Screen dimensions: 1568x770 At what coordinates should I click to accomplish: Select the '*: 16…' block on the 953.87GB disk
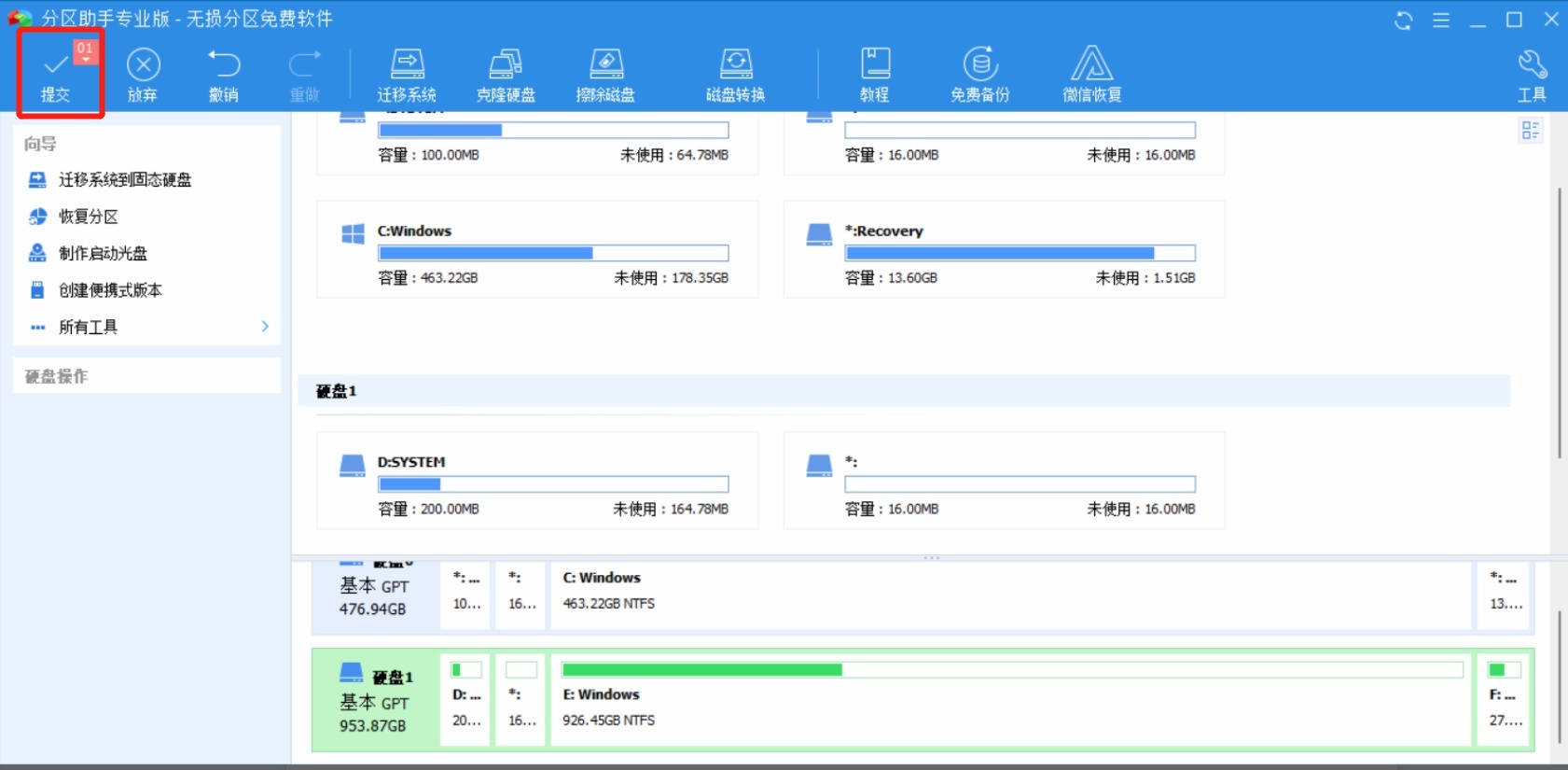click(521, 700)
